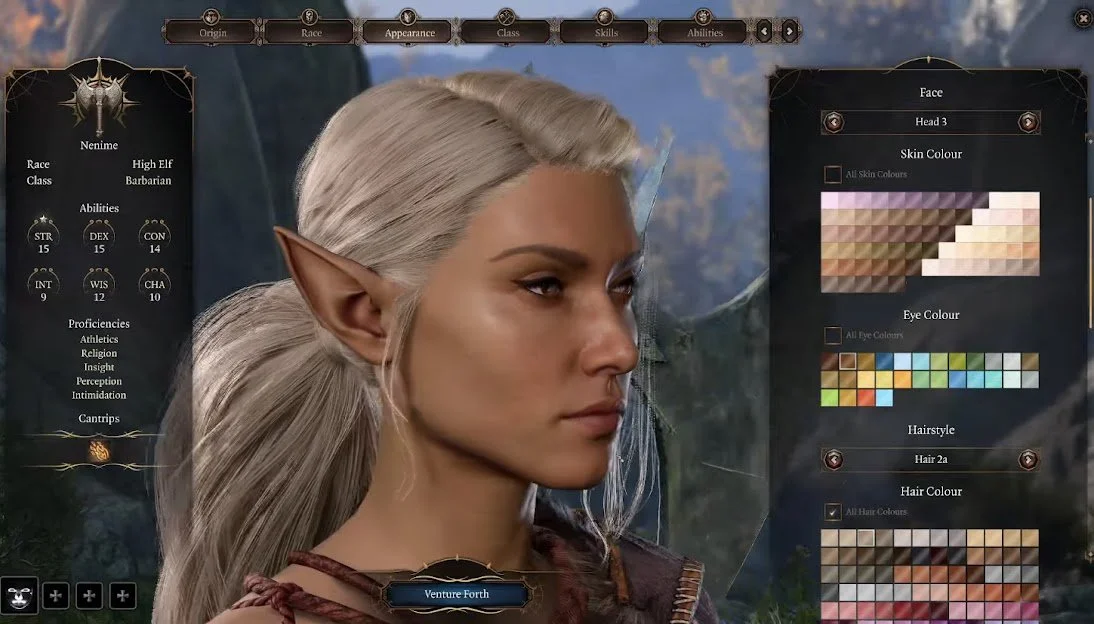Screen dimensions: 1094x624
Task: Click the character name Nenime
Action: click(99, 145)
